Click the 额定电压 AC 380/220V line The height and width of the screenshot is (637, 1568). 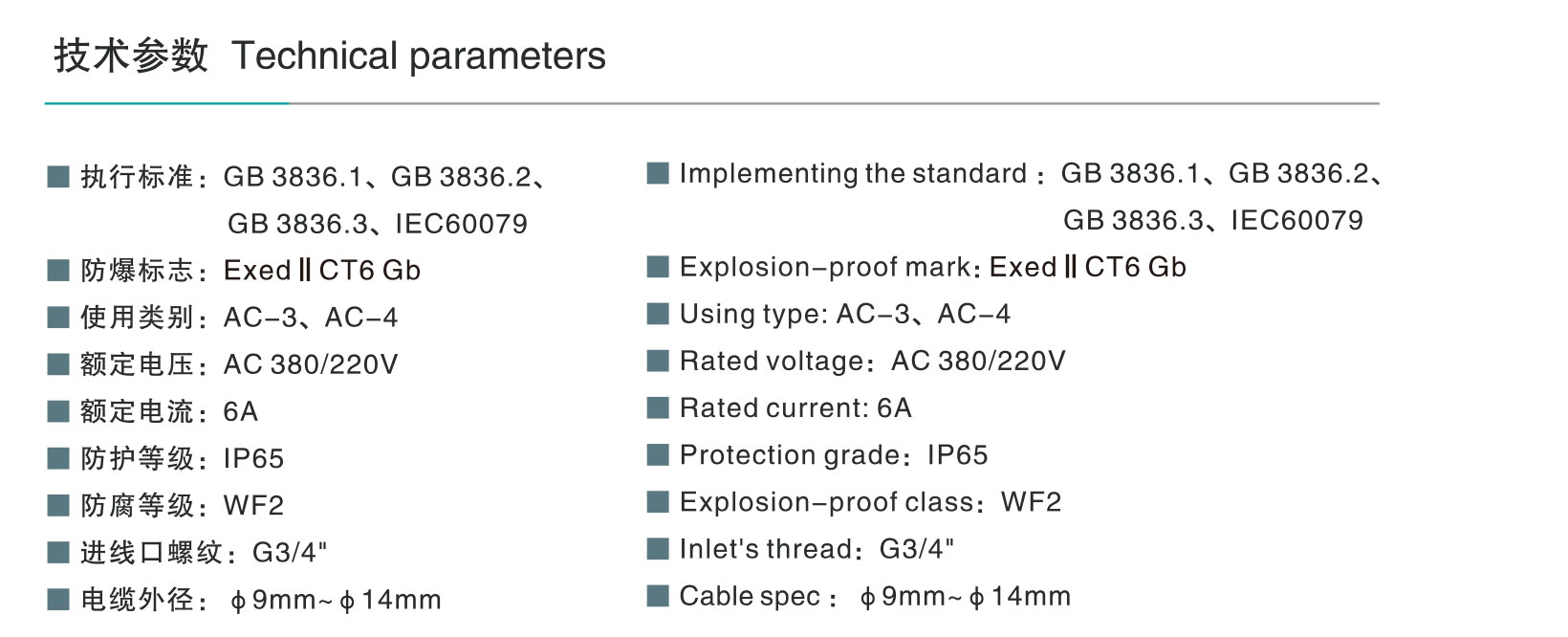(239, 364)
